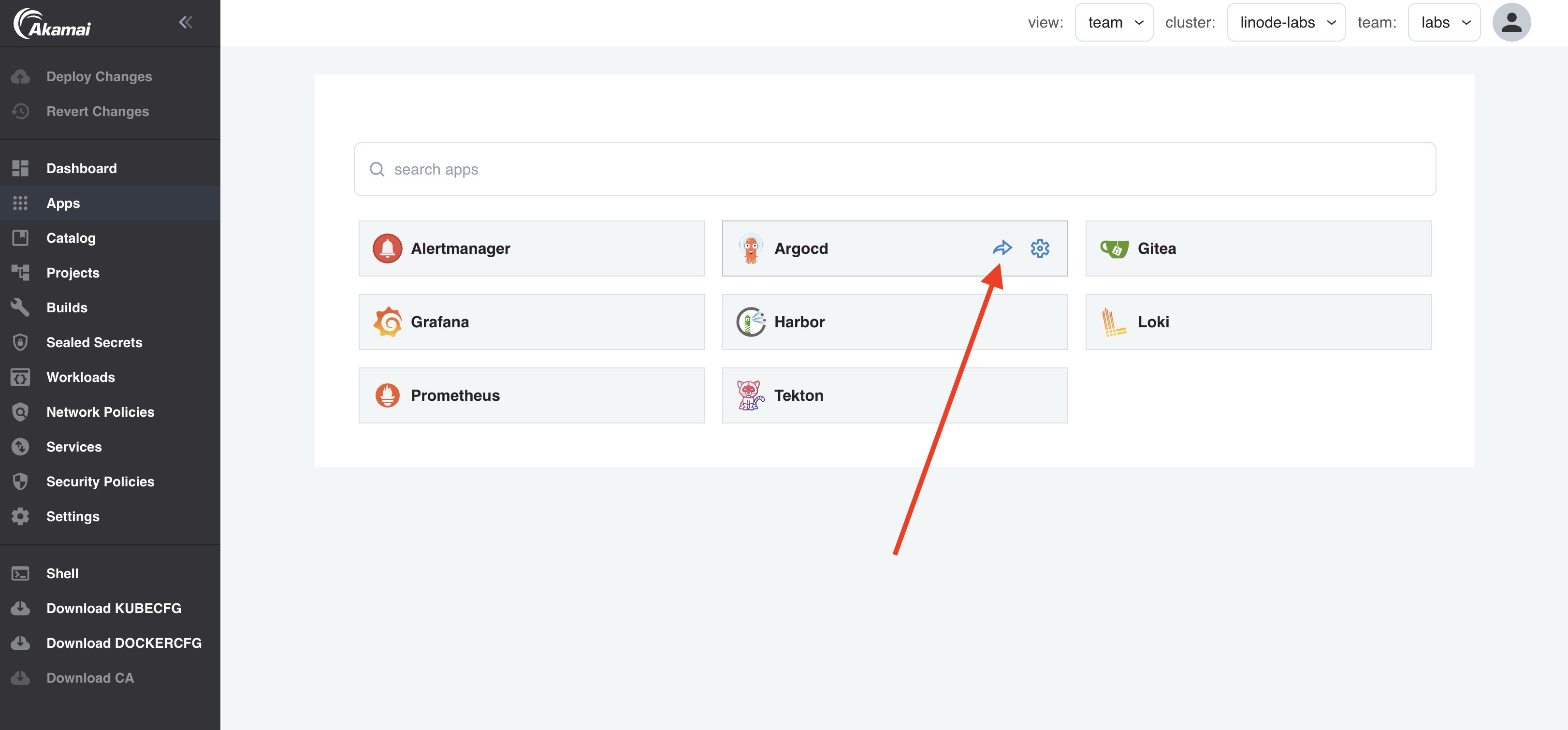This screenshot has width=1568, height=730.
Task: Select the Loki app card
Action: pyautogui.click(x=1258, y=322)
